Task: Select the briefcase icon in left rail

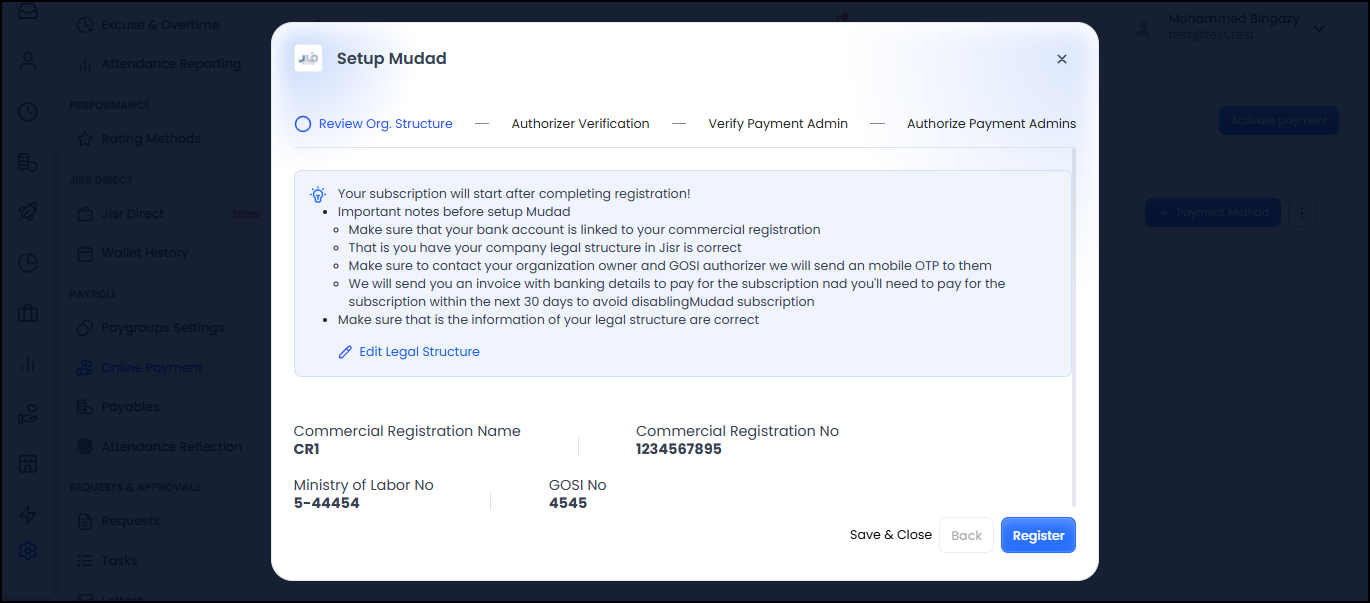Action: coord(28,314)
